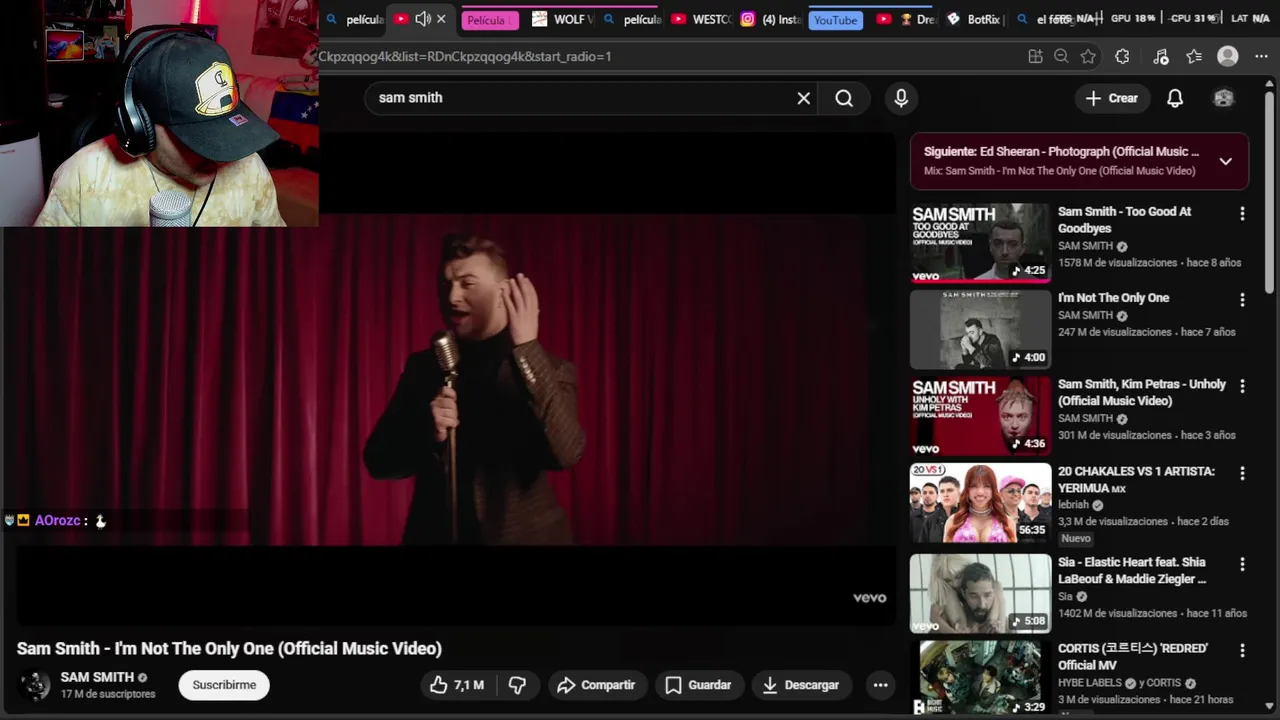Image resolution: width=1280 pixels, height=720 pixels.
Task: Play 20 Chakales 56:35 thumbnail
Action: click(980, 503)
